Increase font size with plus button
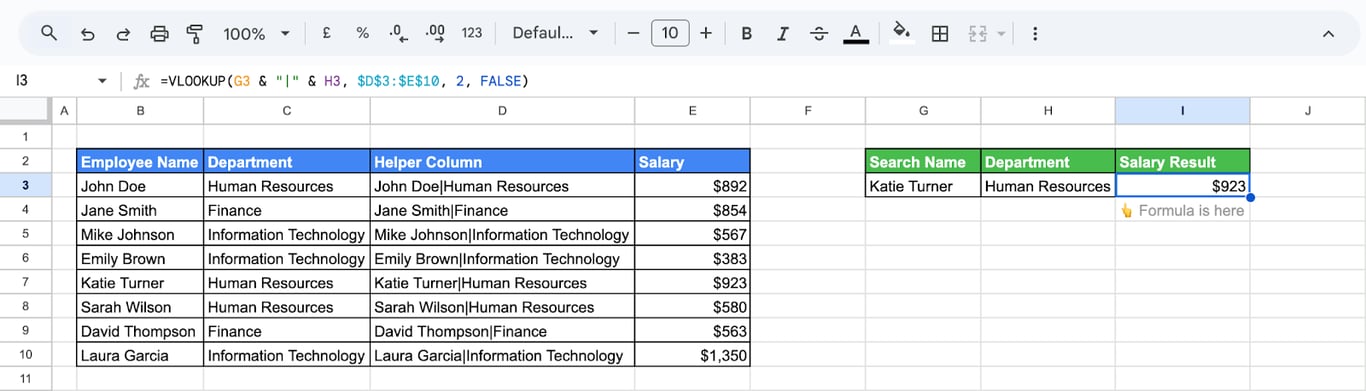1366x391 pixels. [x=706, y=33]
